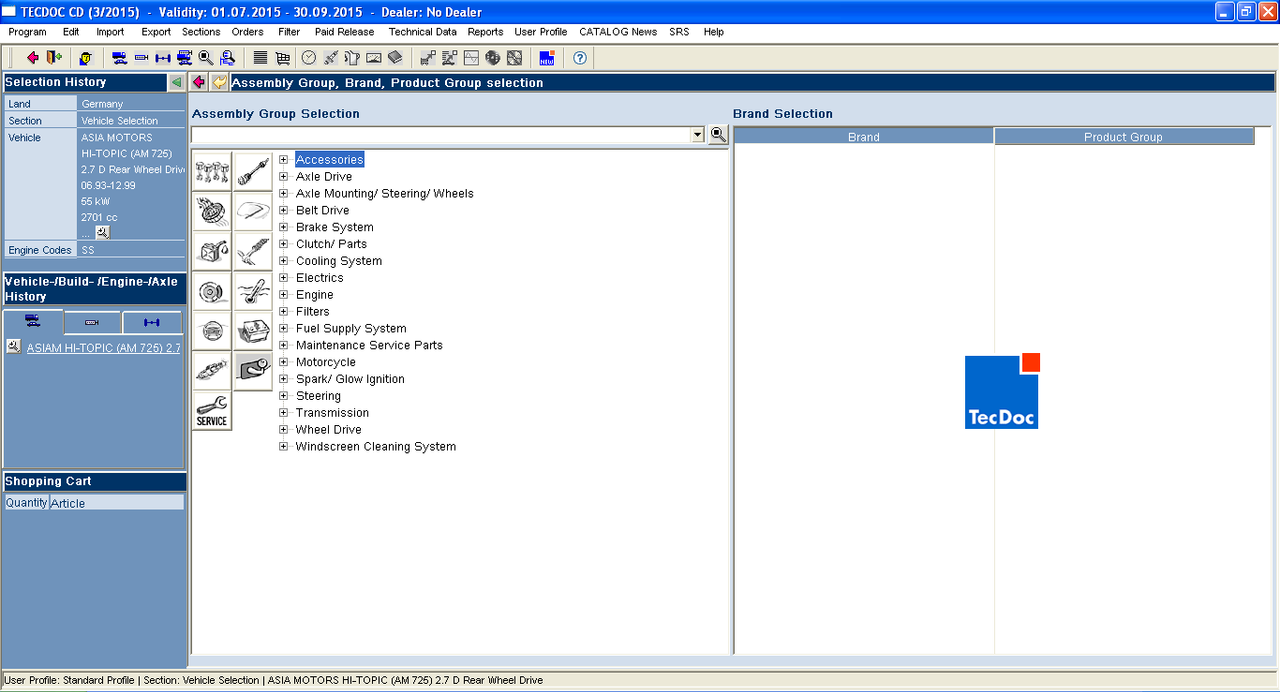This screenshot has height=692, width=1280.
Task: Click the yellow return arrow in header
Action: [x=219, y=82]
